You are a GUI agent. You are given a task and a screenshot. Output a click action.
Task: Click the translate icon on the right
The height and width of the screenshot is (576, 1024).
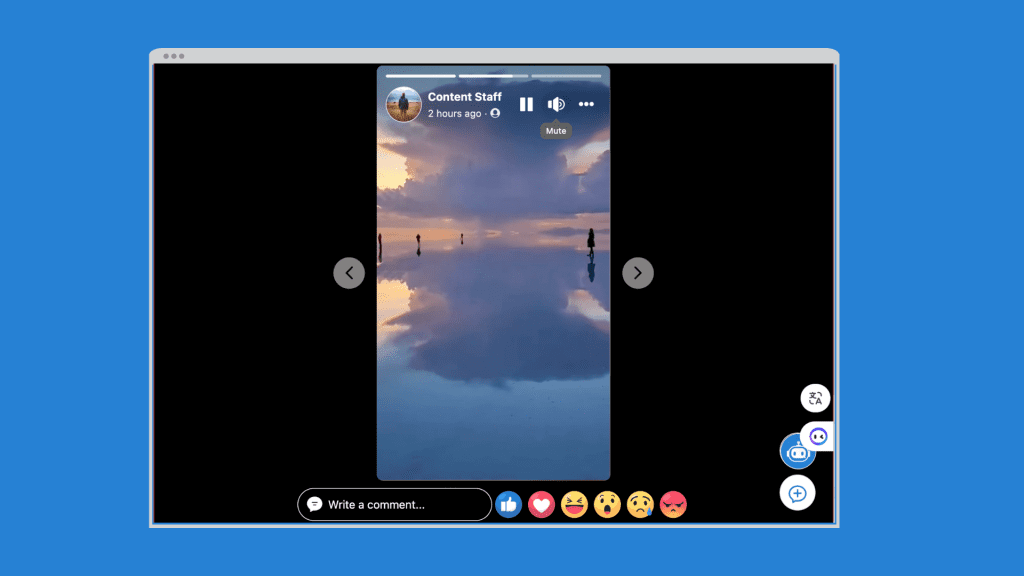point(815,398)
